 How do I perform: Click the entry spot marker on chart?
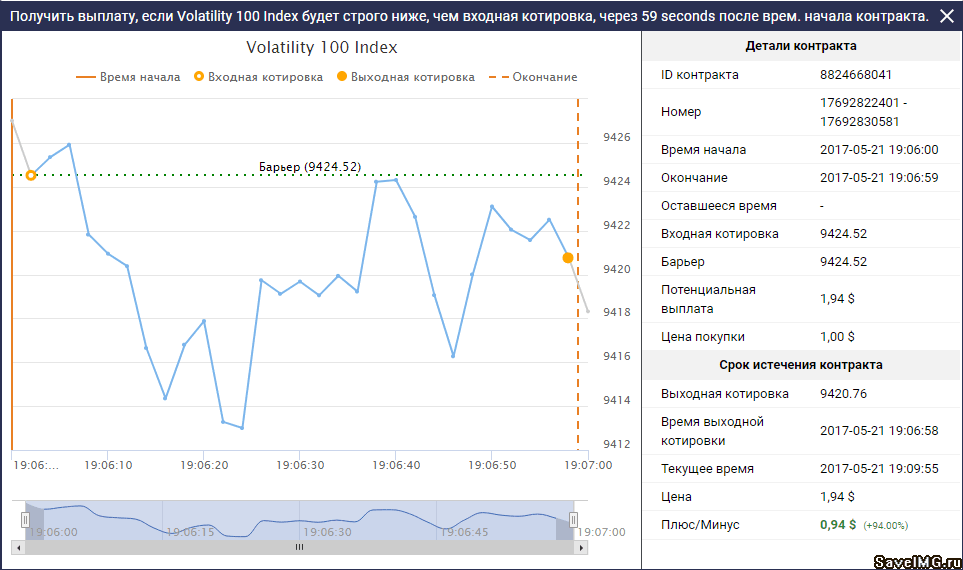pos(31,175)
